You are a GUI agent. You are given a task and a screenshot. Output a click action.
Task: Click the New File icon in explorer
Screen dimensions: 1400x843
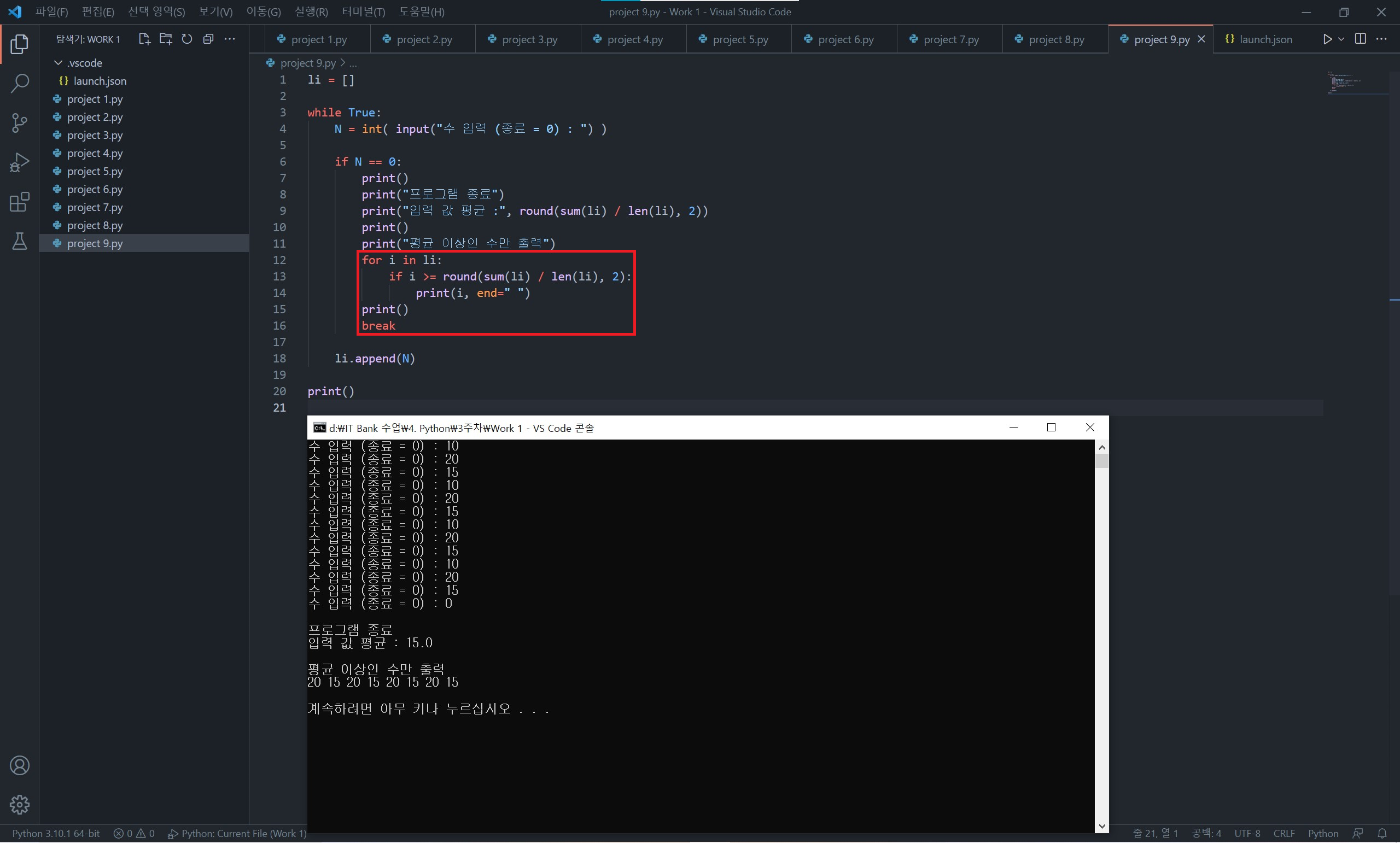144,39
